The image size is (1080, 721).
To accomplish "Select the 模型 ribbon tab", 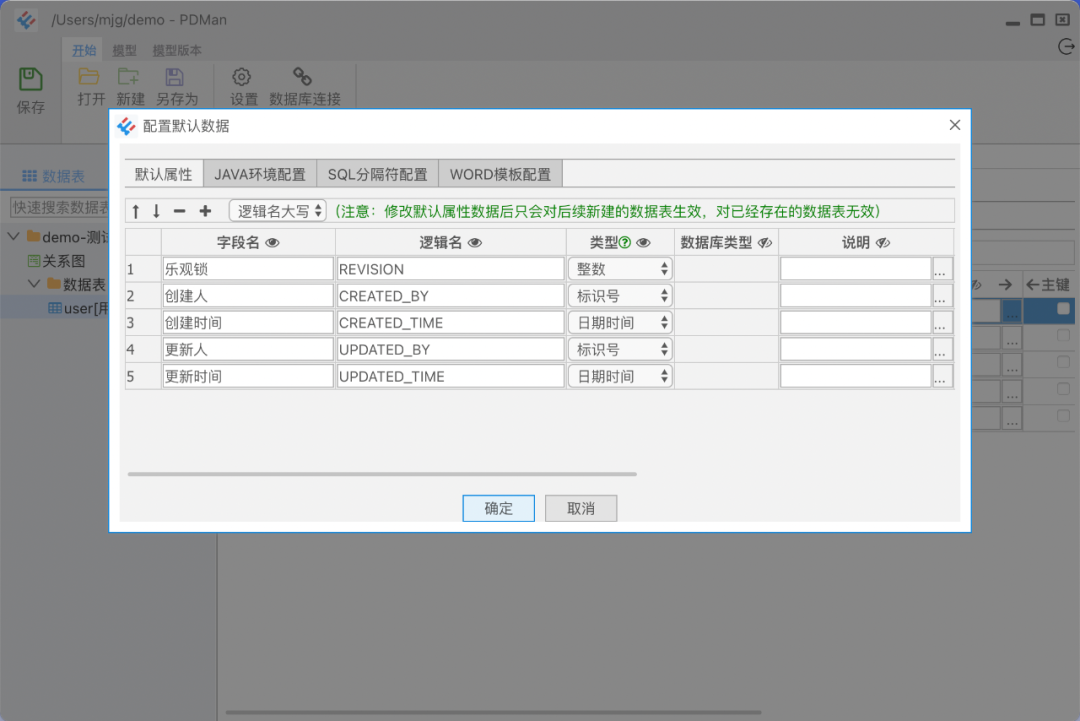I will (x=125, y=50).
